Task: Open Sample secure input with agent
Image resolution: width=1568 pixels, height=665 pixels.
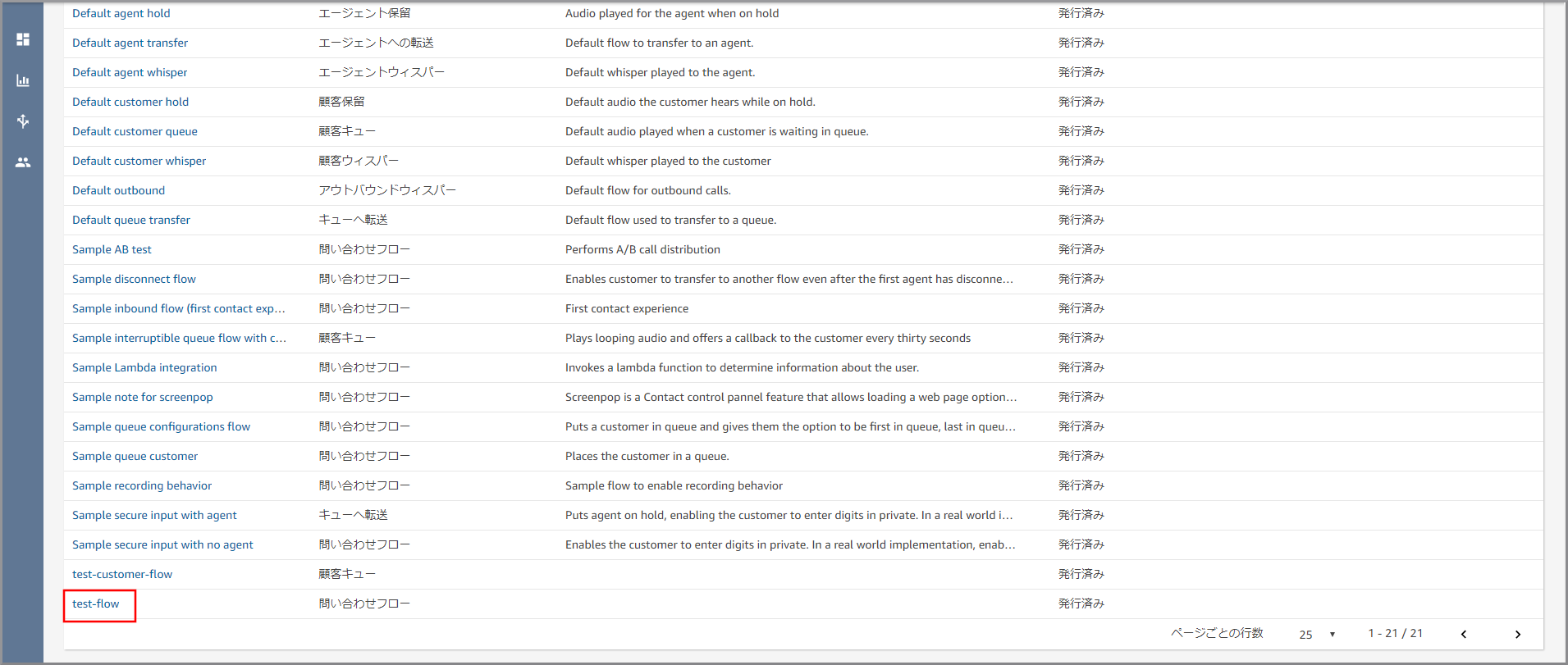Action: pos(154,516)
